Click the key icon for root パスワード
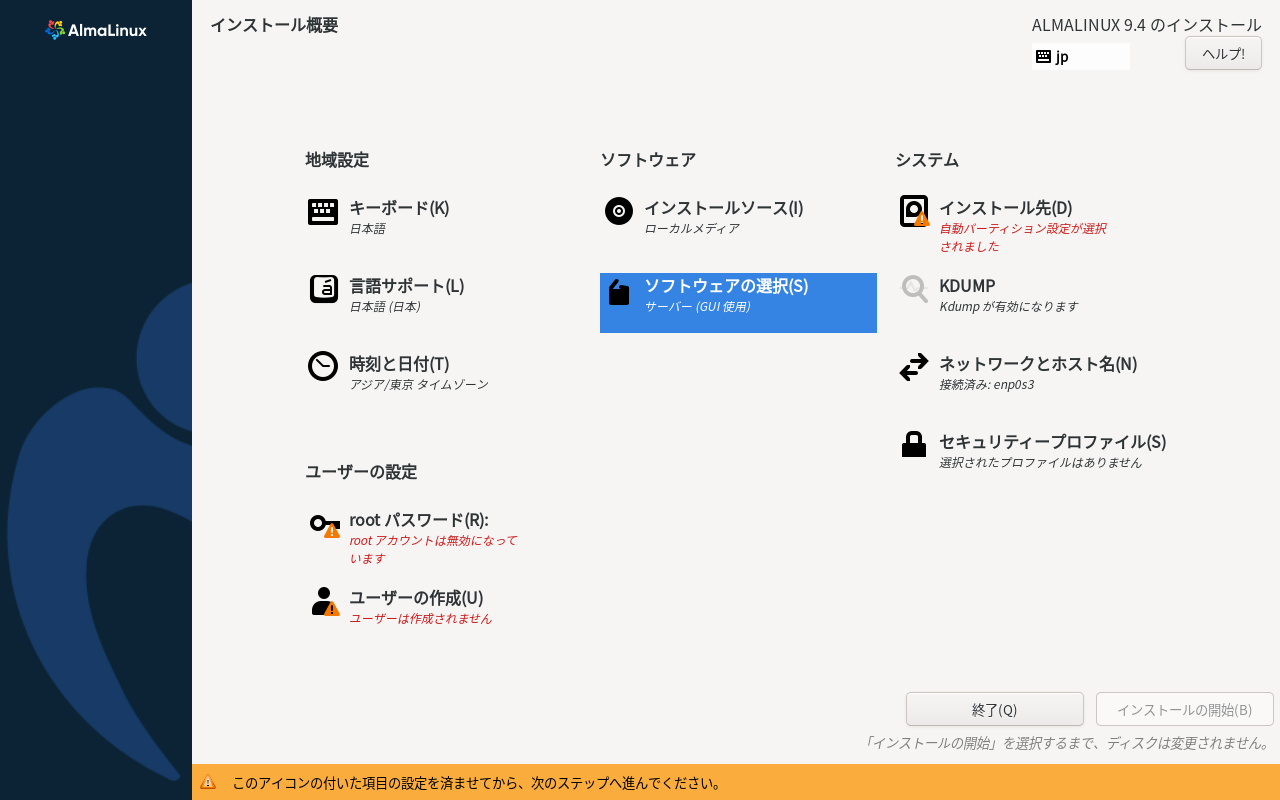Screen dimensions: 1280x800 click(x=324, y=524)
